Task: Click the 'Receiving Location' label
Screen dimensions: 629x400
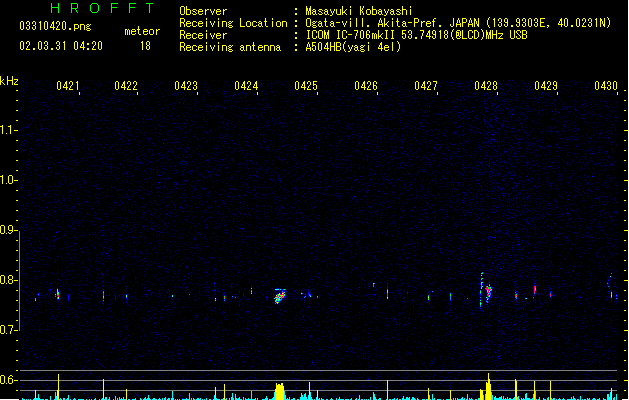Action: point(233,23)
